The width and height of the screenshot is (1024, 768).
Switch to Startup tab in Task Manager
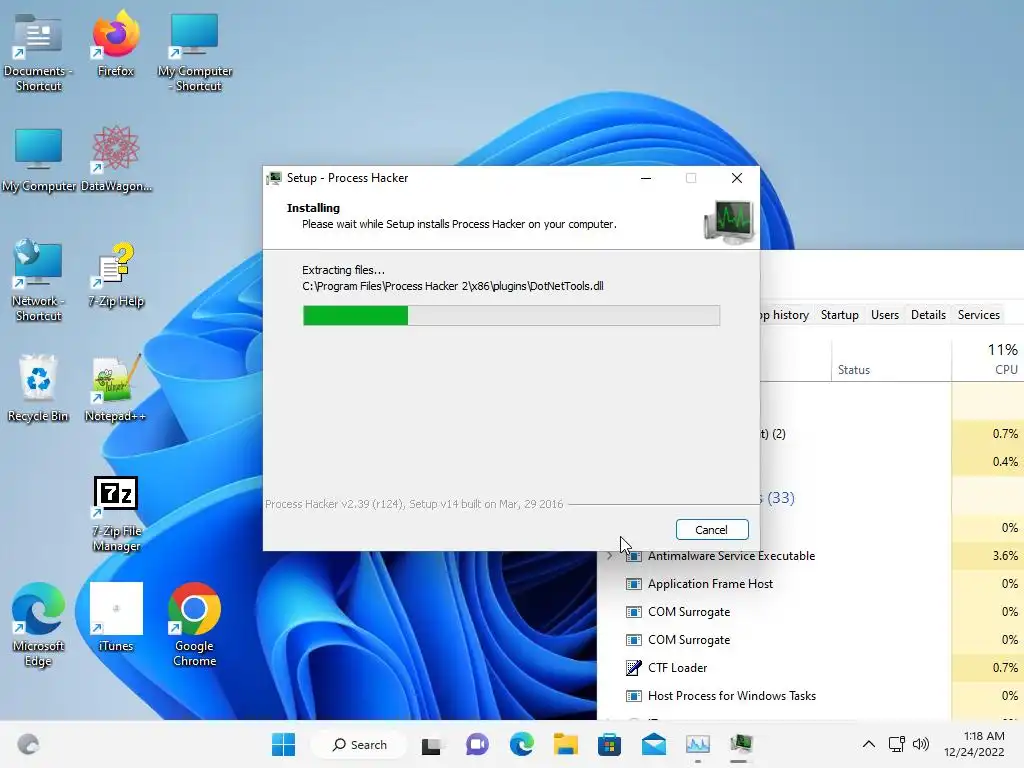840,315
